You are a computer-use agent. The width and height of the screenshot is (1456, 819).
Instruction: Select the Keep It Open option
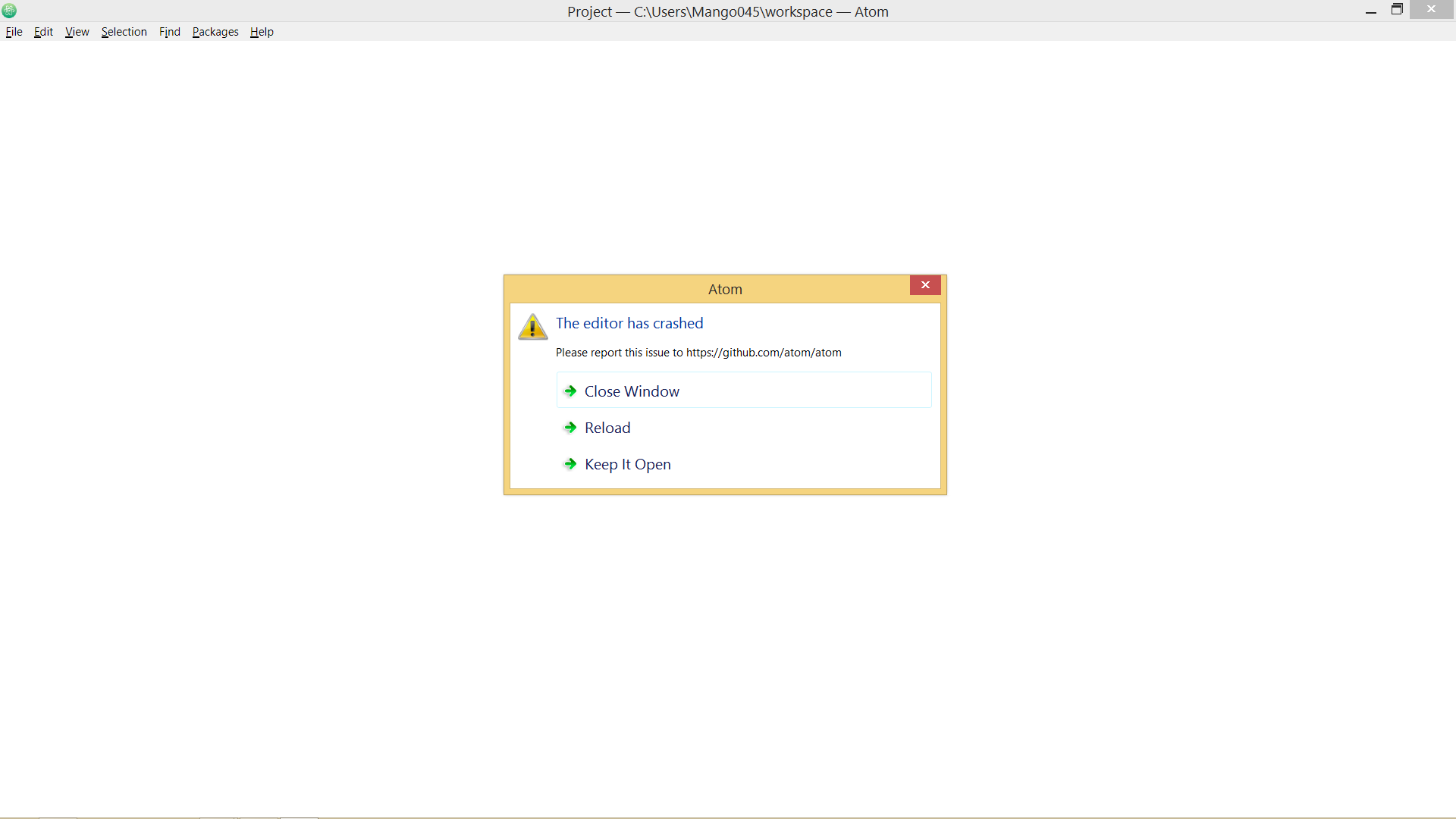(627, 463)
